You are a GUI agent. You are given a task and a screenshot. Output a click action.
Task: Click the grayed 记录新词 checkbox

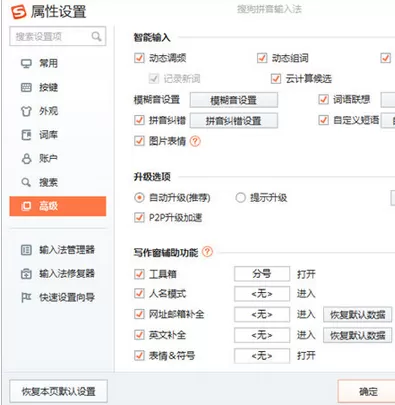pos(154,79)
